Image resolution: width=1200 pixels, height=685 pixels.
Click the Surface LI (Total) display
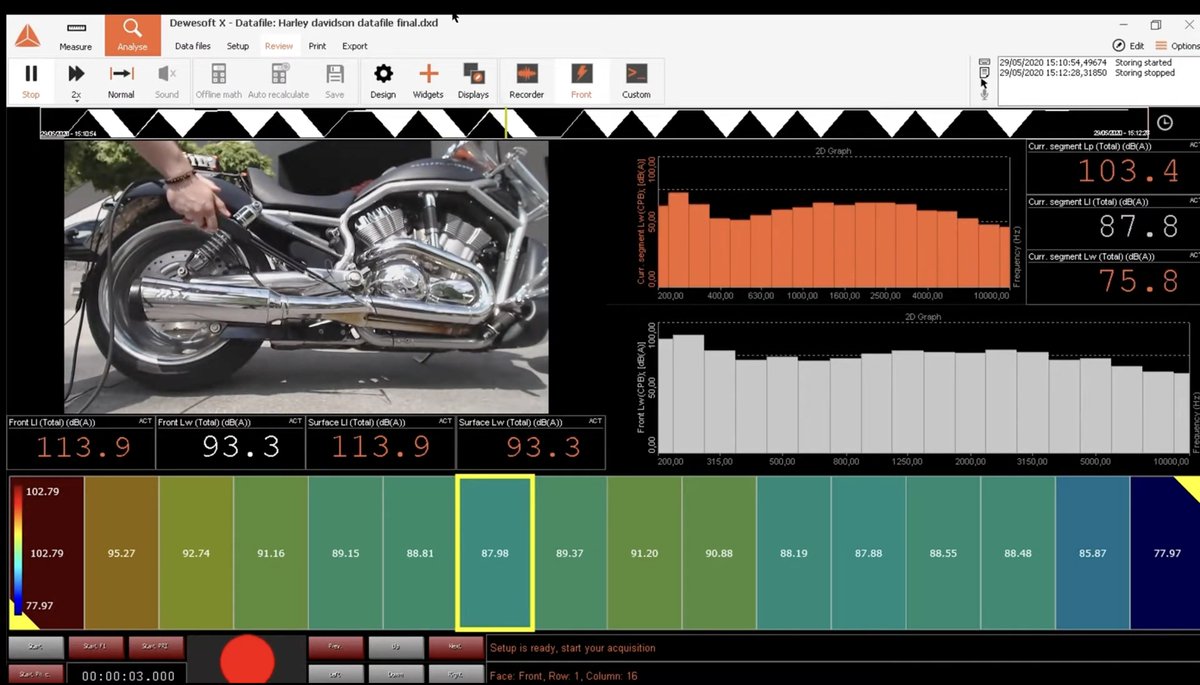pyautogui.click(x=380, y=443)
